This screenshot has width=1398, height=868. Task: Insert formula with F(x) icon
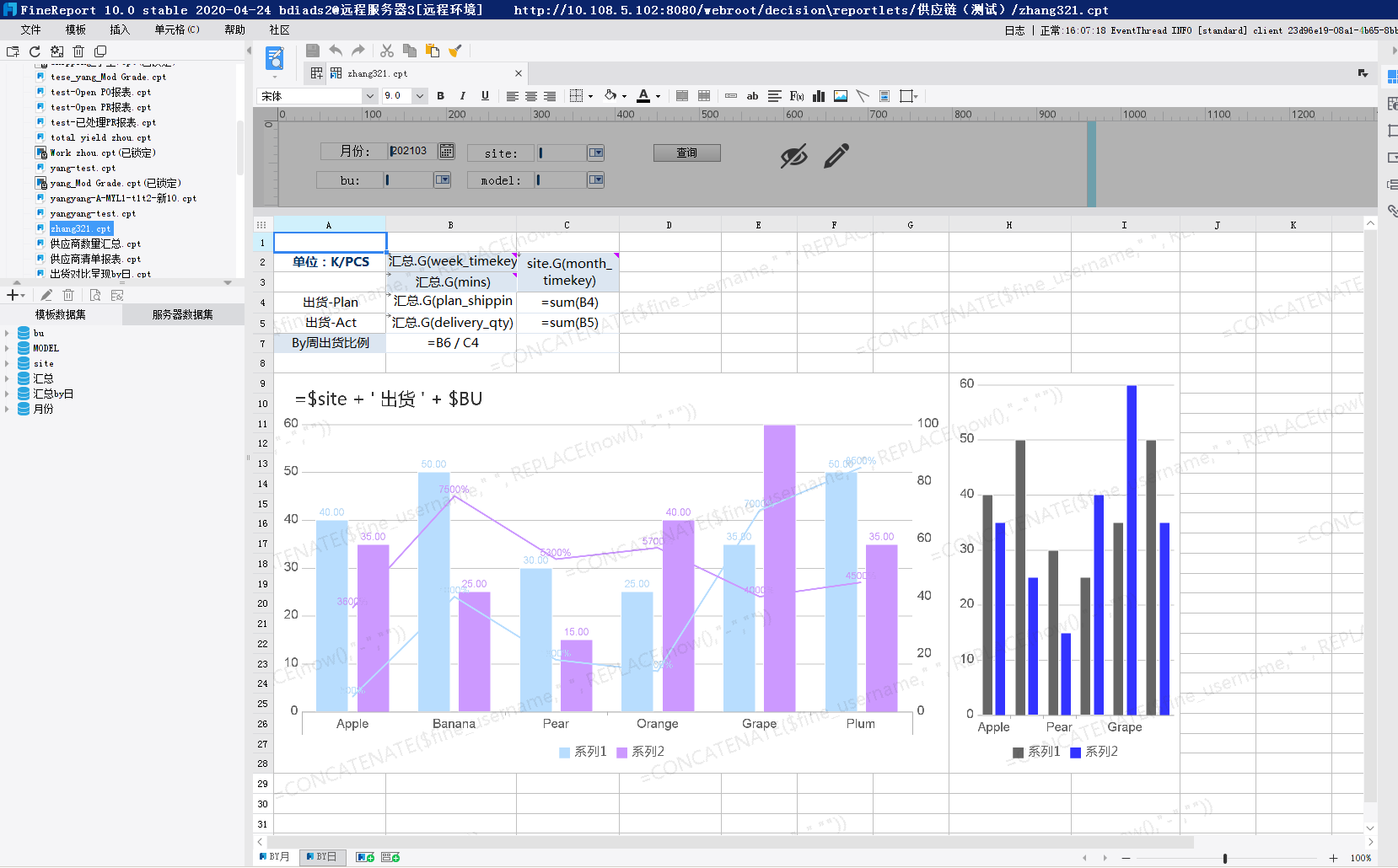[797, 96]
